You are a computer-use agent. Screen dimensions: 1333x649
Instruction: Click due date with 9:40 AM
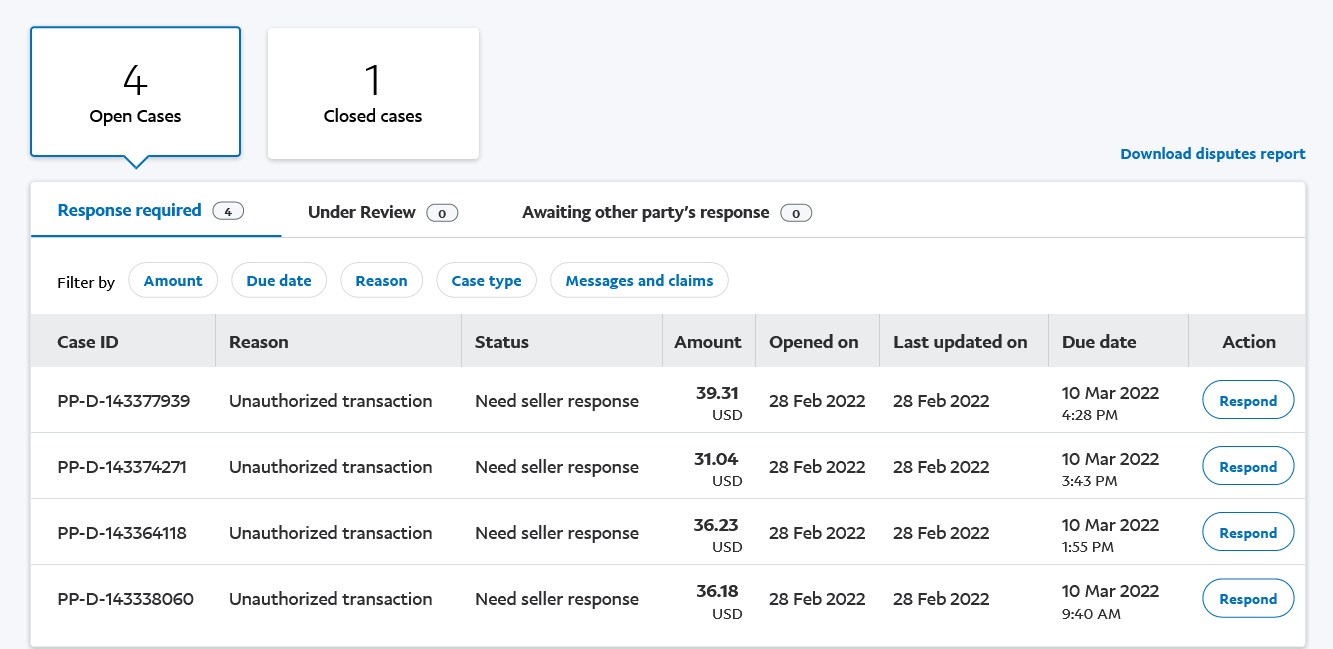1110,600
